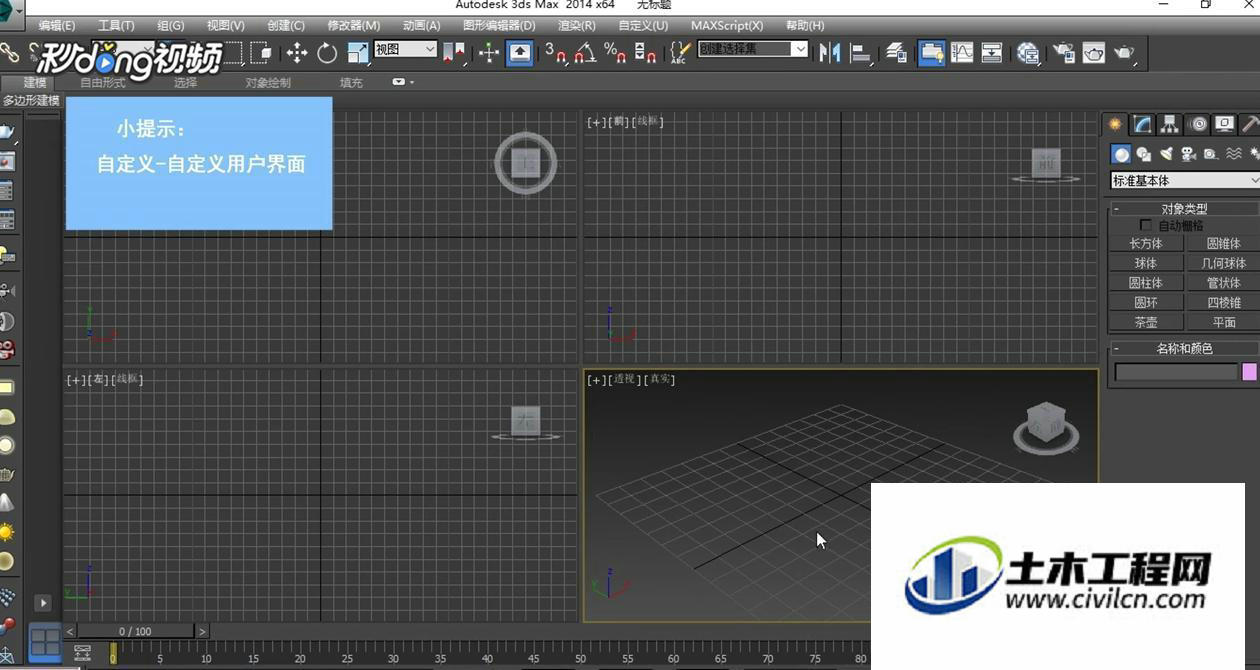This screenshot has width=1260, height=670.
Task: Select the Shapes category icon
Action: point(1144,154)
